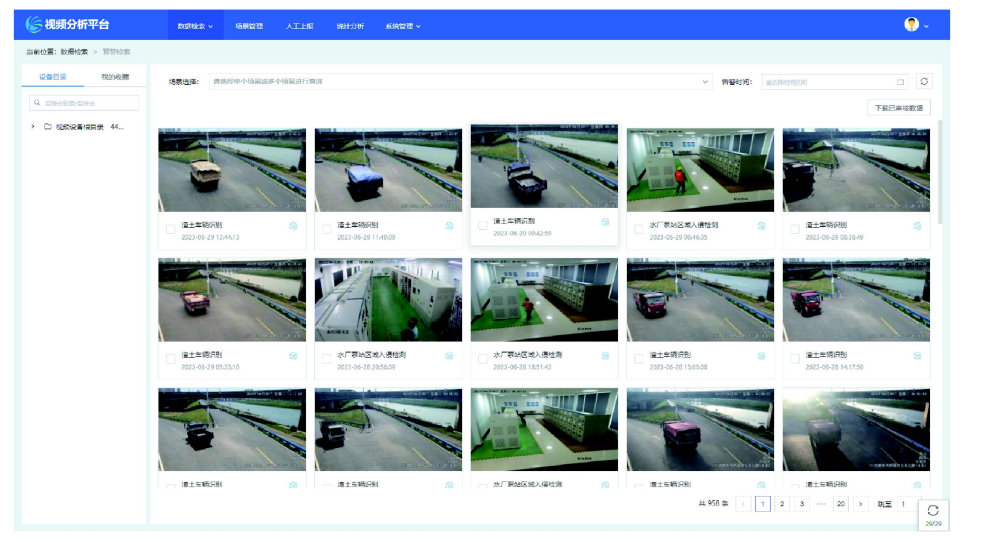Open the thumbnail of the 13:44:13 truck capture
Screen dimensions: 983x542
[232, 170]
